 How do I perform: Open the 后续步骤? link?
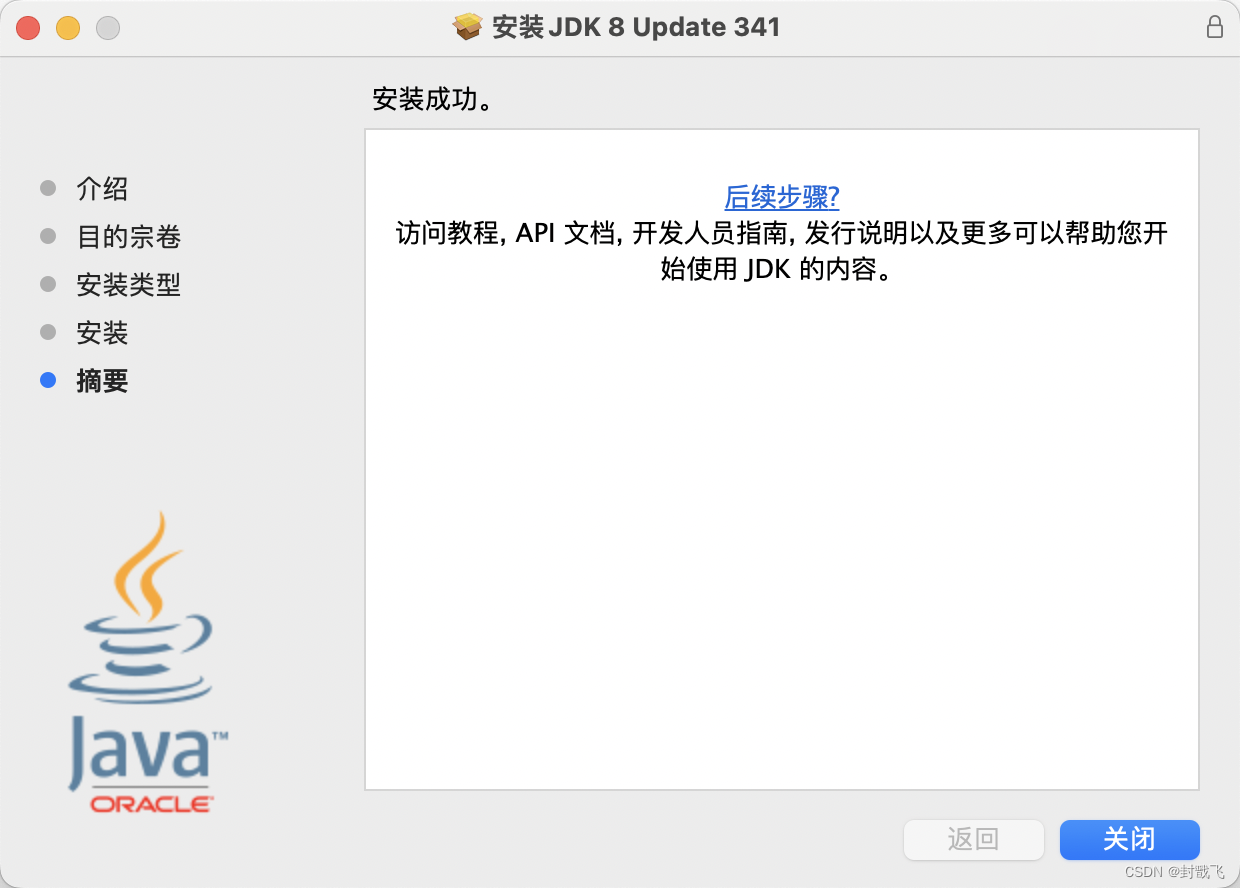click(781, 197)
